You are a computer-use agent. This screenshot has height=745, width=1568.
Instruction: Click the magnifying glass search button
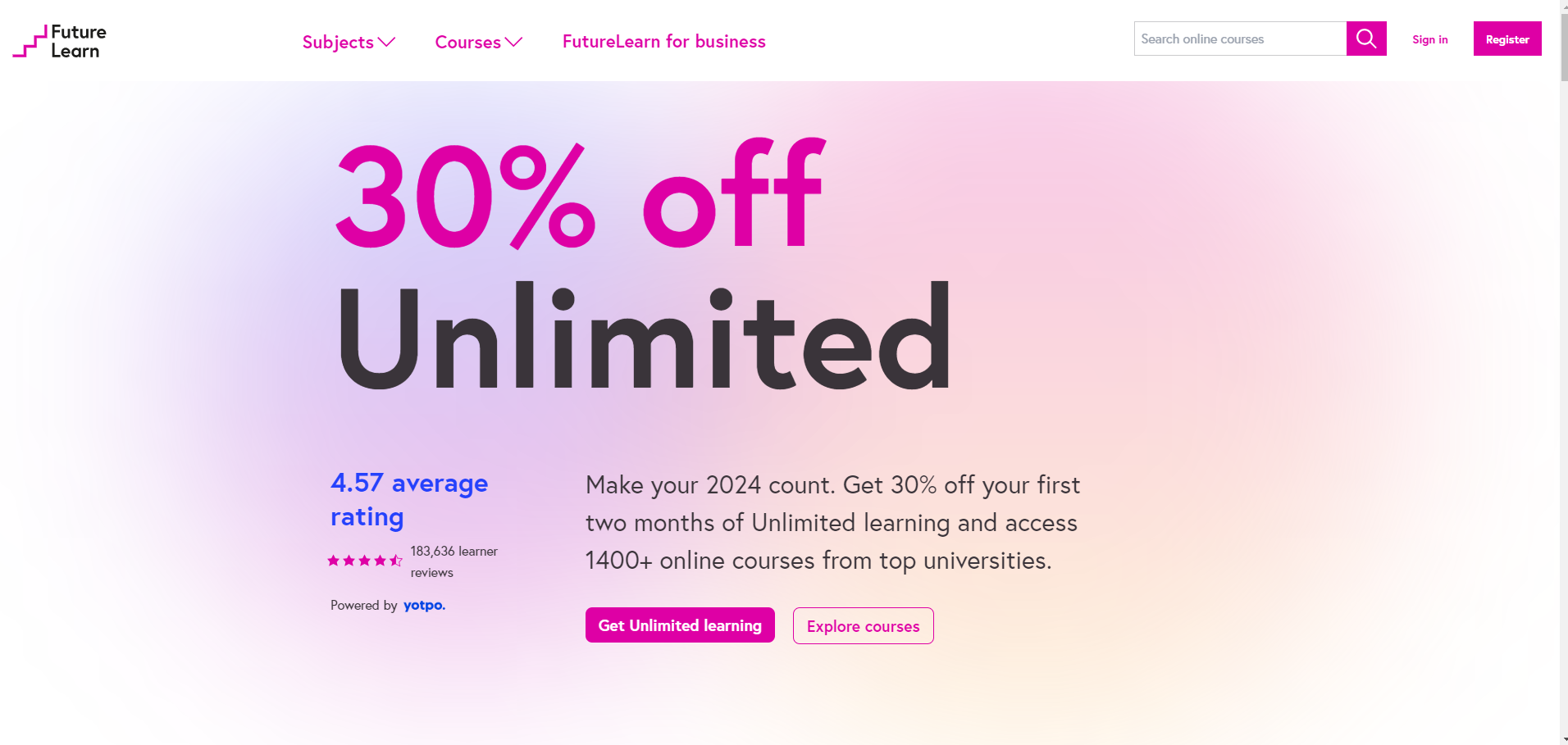(x=1365, y=39)
